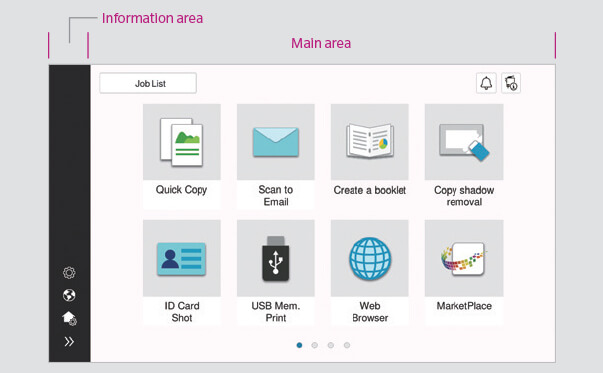Expand the information area with double chevron
Viewport: 603px width, 373px height.
(x=69, y=341)
